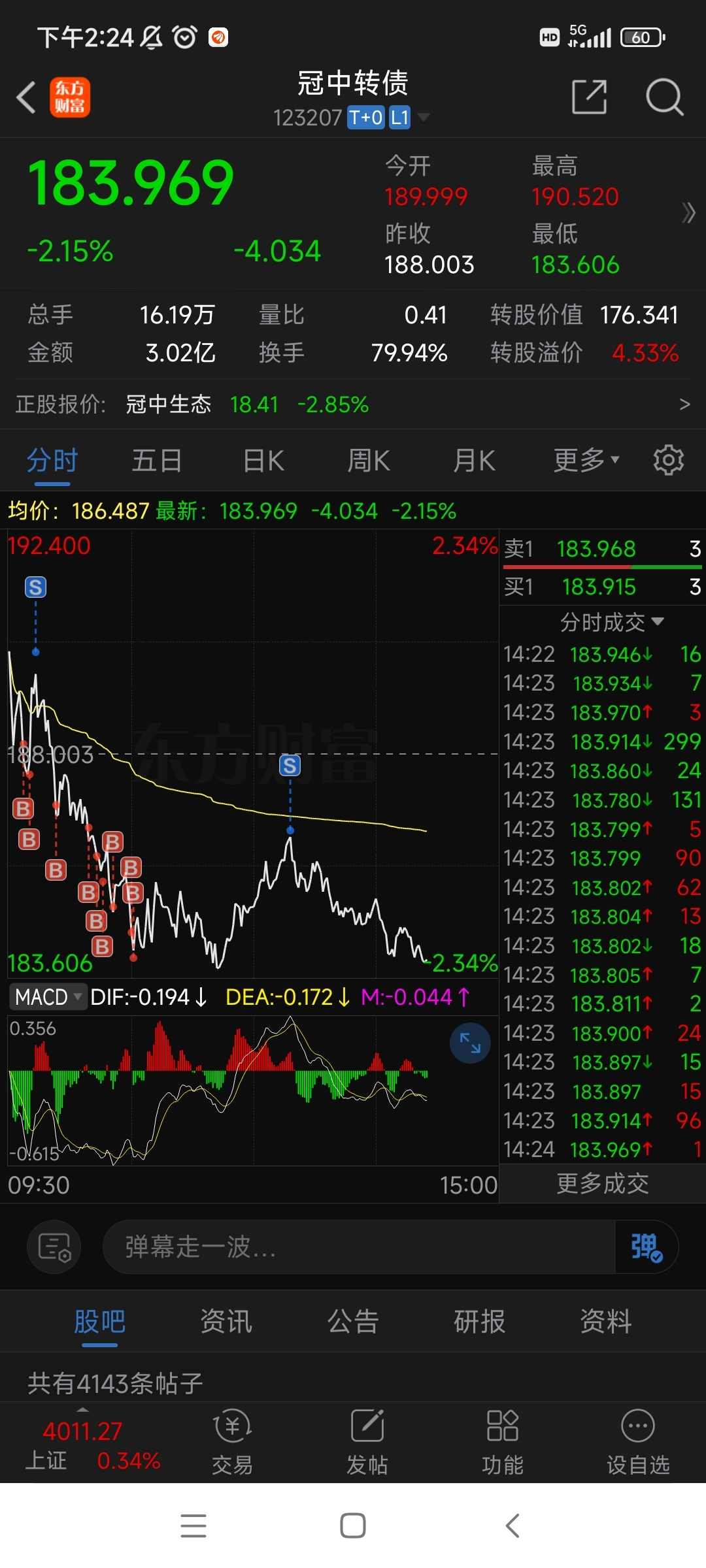Open the 东方财富 app logo
The width and height of the screenshot is (706, 1568).
pos(70,98)
